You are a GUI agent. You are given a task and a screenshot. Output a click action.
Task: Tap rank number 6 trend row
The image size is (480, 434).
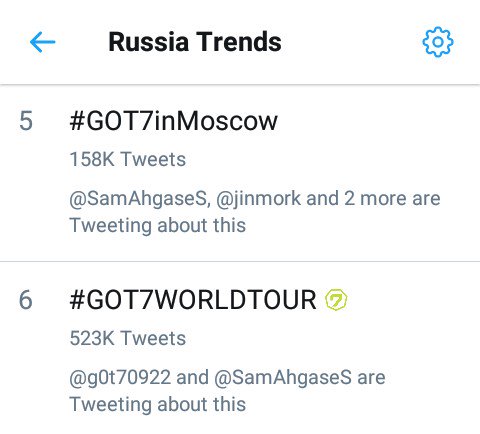click(x=240, y=348)
